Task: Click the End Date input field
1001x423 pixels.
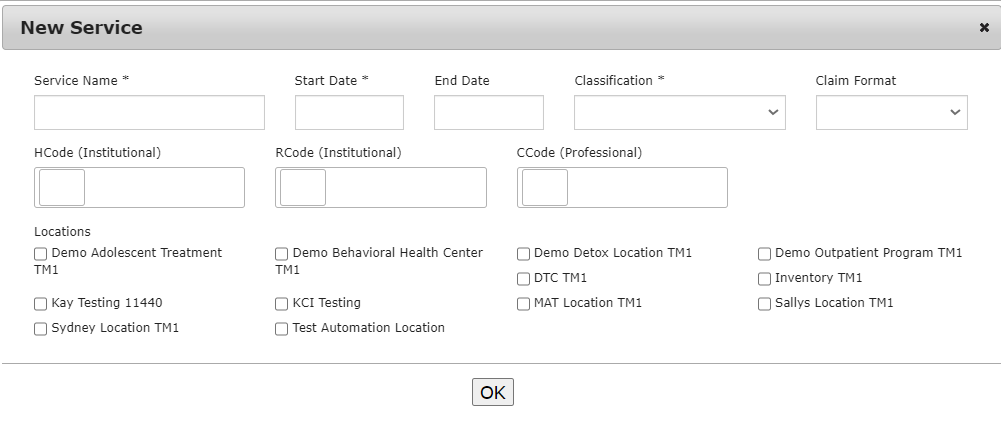Action: point(488,113)
